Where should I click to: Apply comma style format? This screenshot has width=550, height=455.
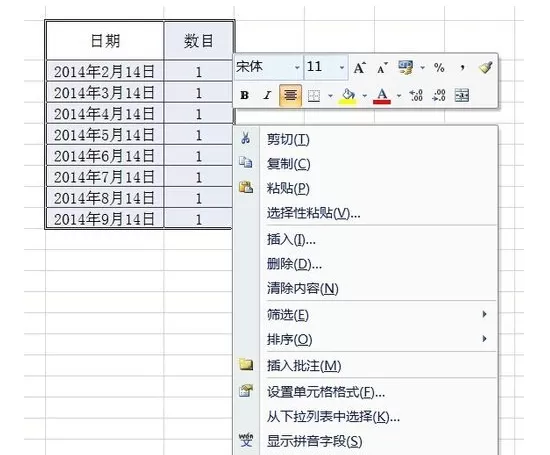pos(463,67)
